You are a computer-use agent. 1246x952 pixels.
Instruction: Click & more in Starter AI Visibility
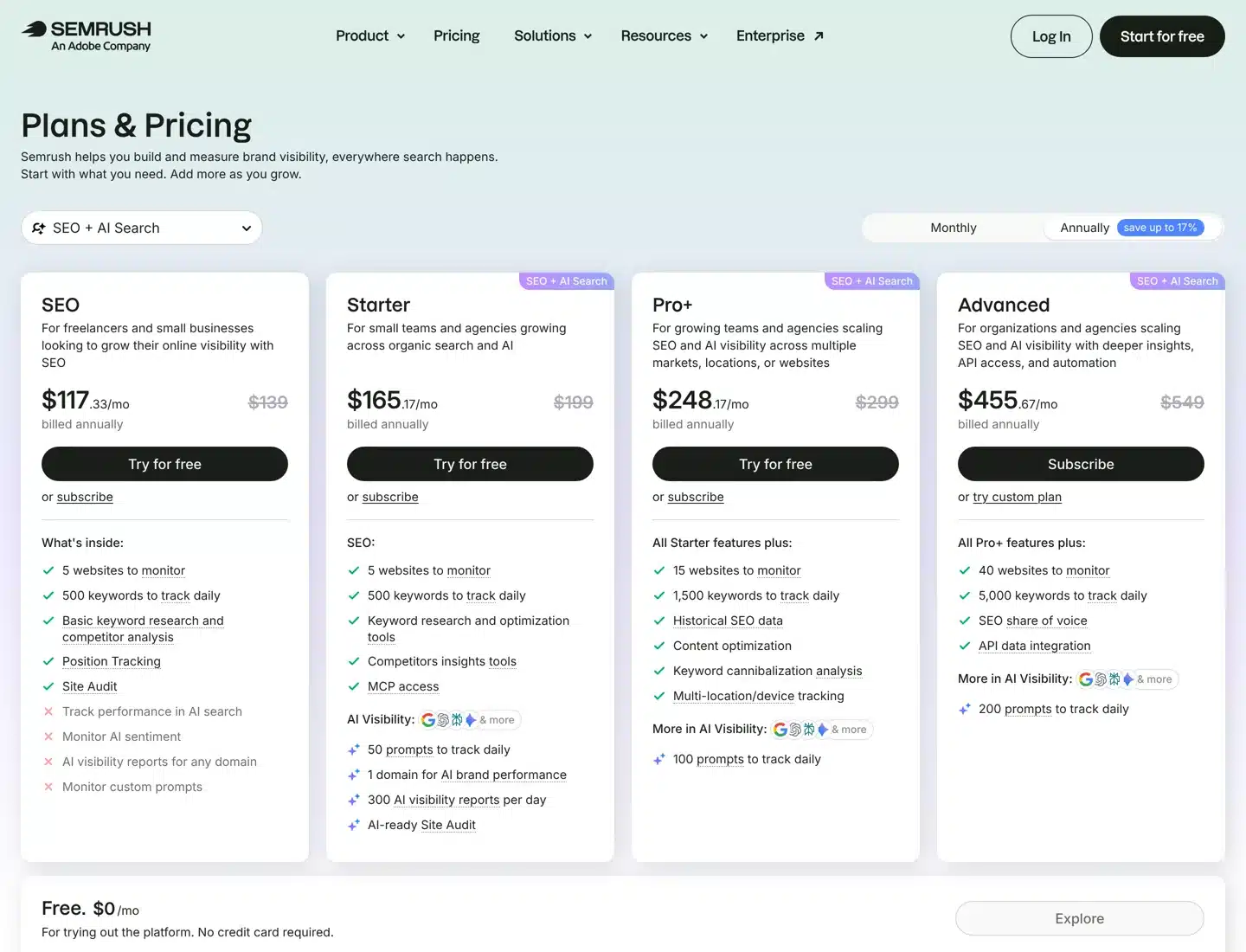[x=497, y=720]
